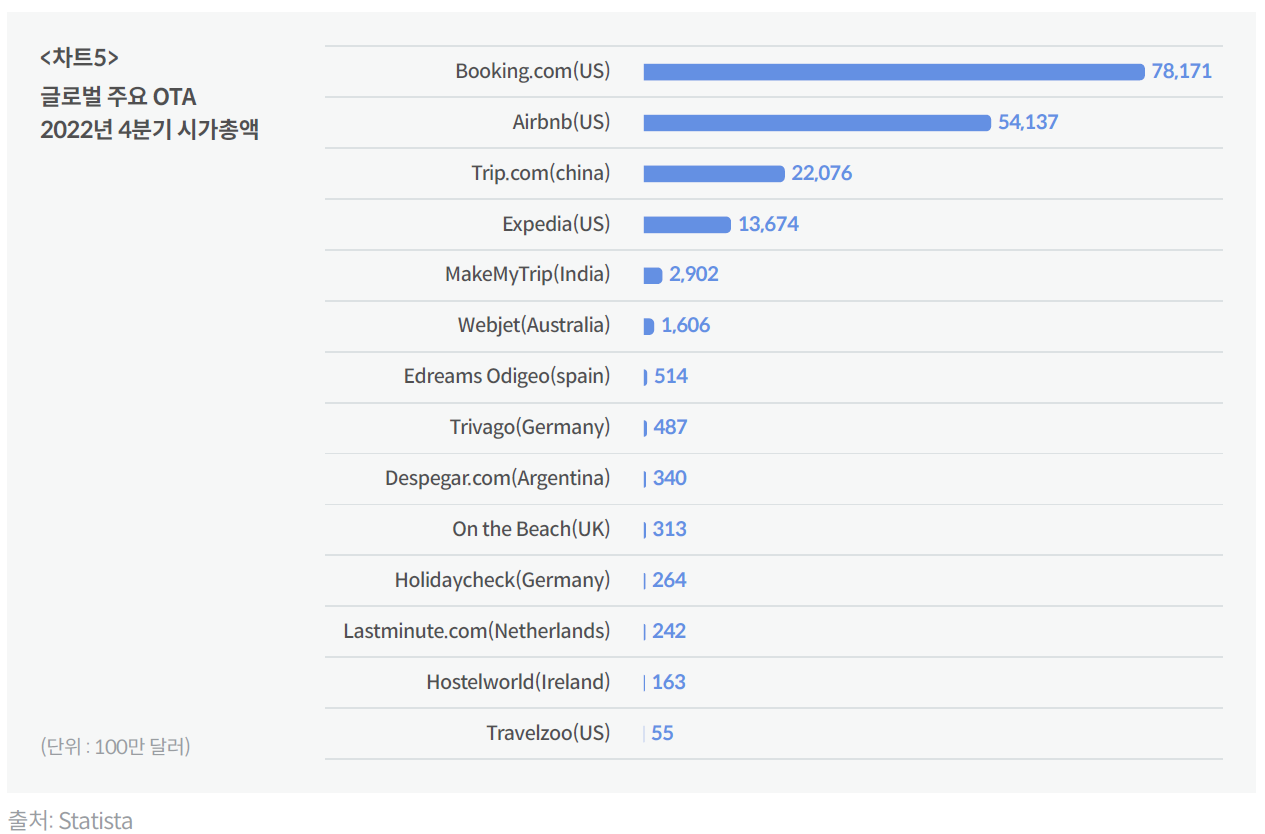Select the MakeMyTrip bar in chart
This screenshot has width=1265, height=834.
[653, 275]
